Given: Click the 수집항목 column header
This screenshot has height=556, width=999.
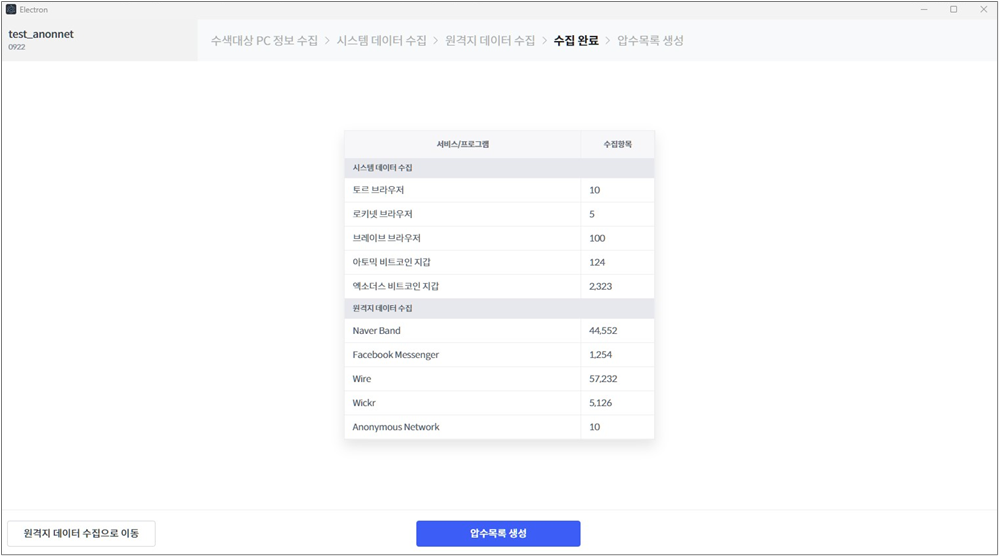Looking at the screenshot, I should pos(617,144).
